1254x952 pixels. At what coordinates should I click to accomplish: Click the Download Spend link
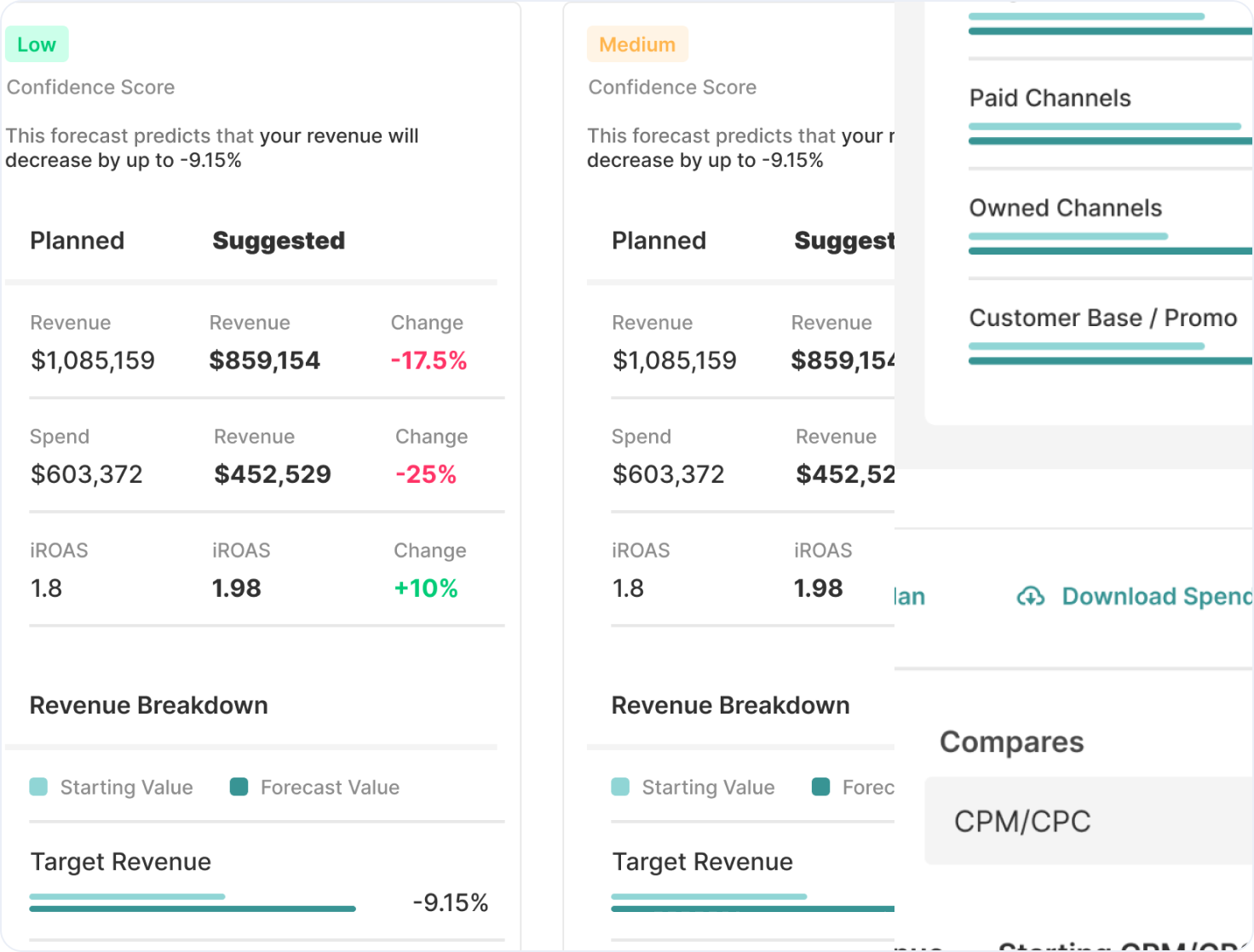coord(1156,597)
